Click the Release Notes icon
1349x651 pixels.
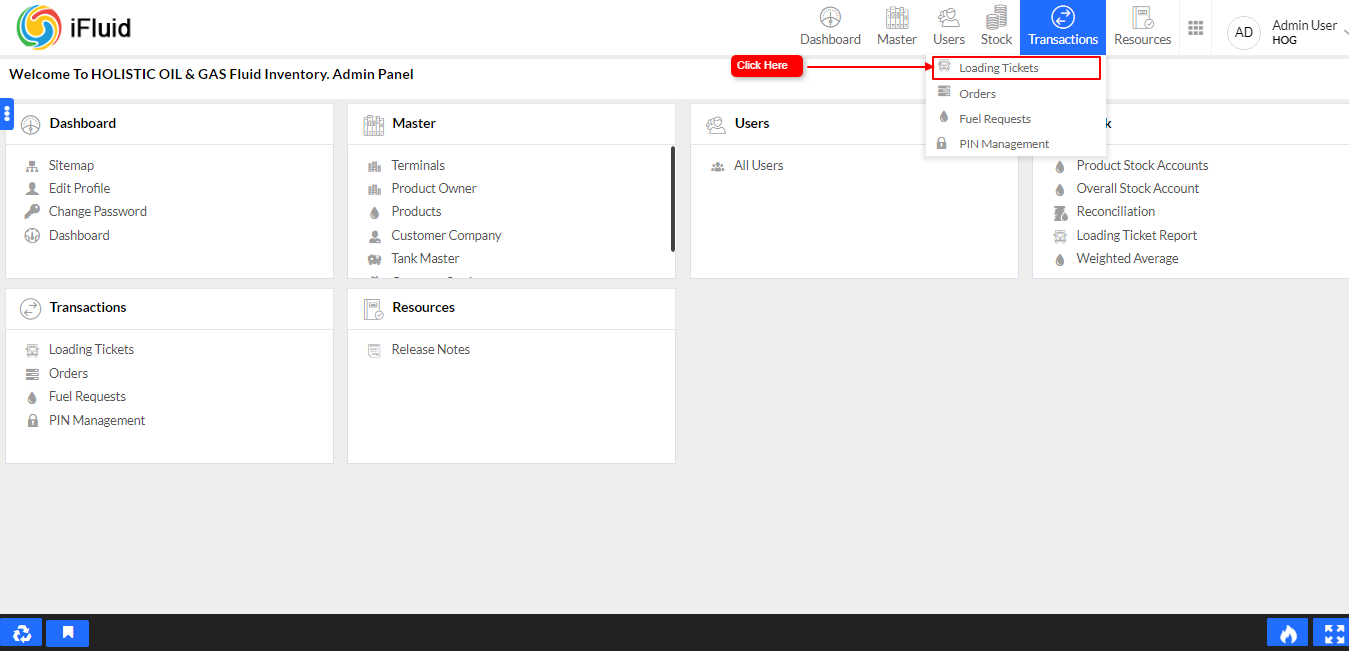(375, 350)
